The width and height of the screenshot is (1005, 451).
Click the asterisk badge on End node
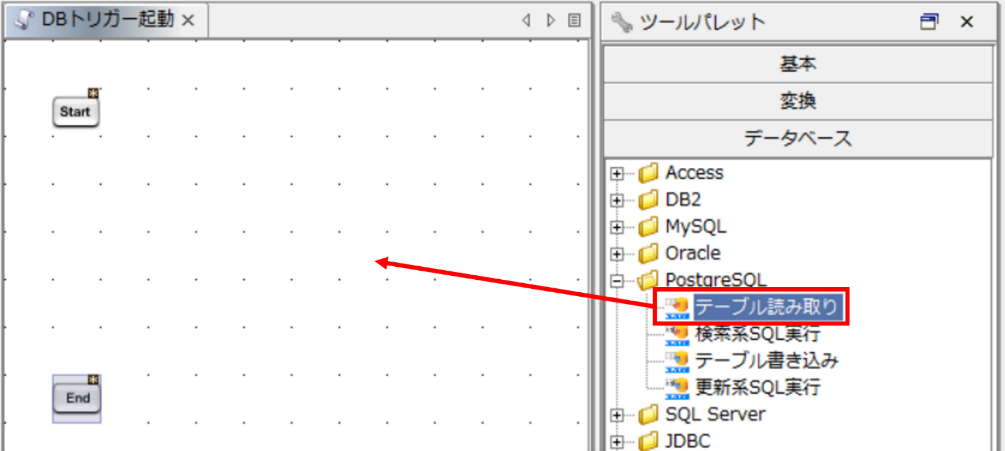(95, 379)
